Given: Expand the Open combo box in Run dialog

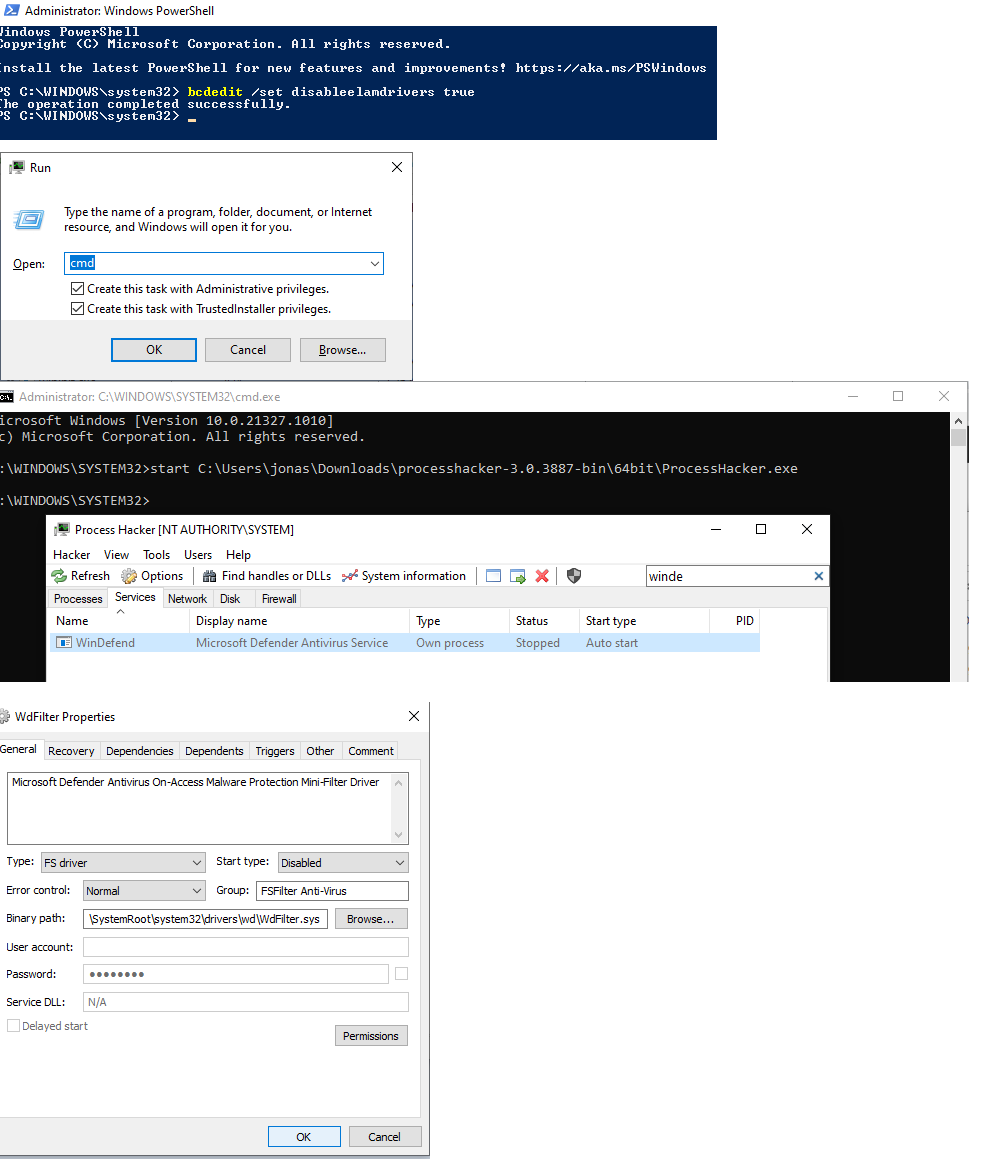Looking at the screenshot, I should 375,264.
